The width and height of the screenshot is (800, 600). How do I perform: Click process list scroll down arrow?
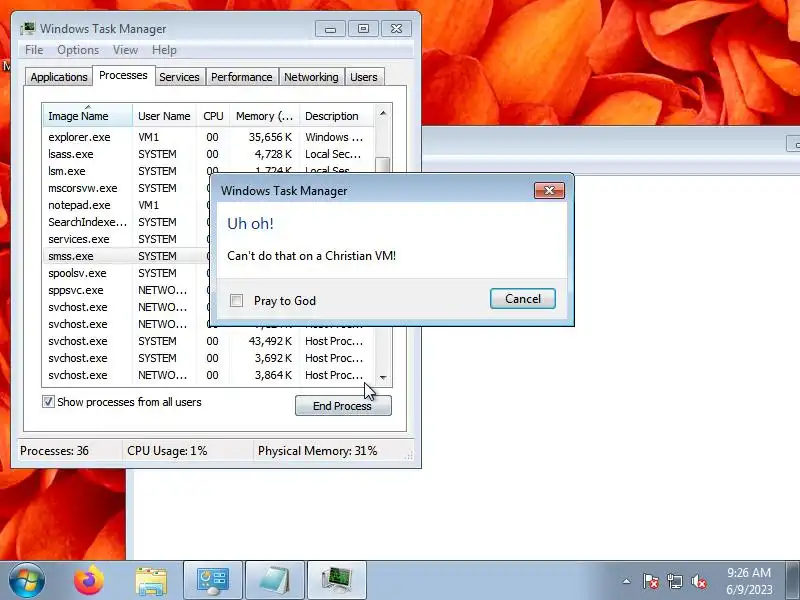tap(383, 378)
